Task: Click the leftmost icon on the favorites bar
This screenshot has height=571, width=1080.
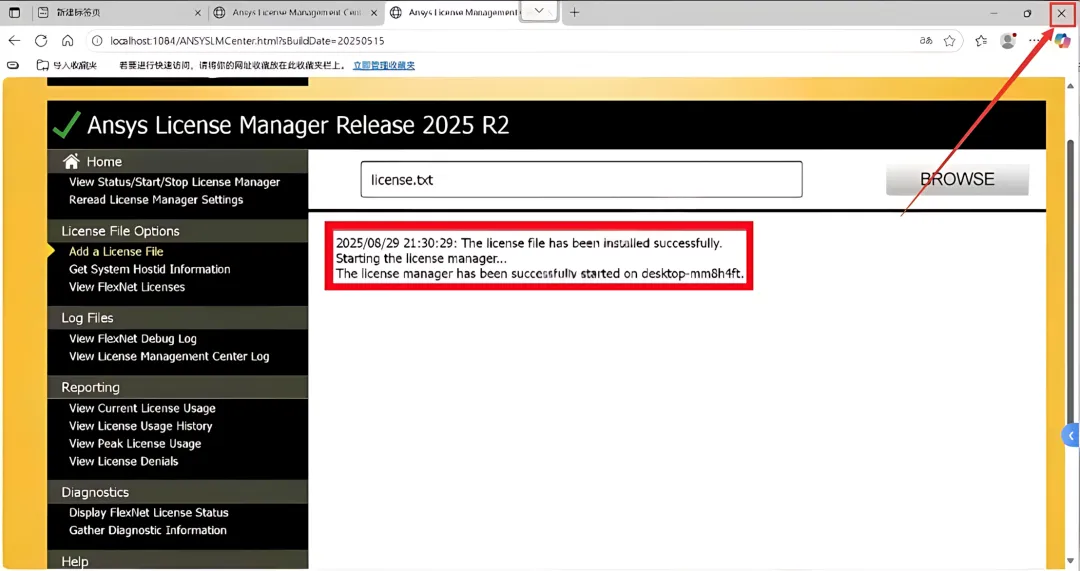Action: [x=13, y=65]
